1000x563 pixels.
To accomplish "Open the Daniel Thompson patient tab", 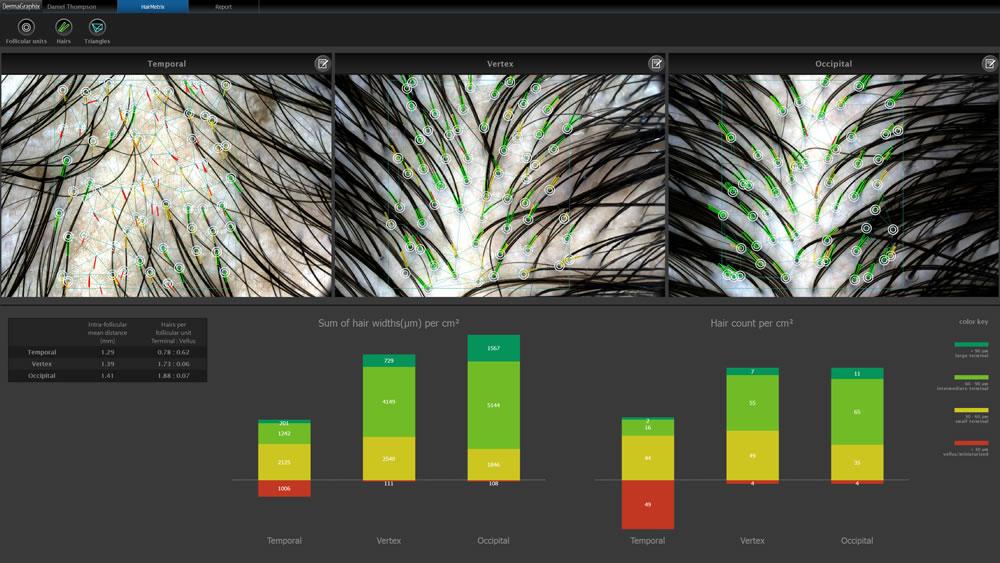I will point(72,6).
